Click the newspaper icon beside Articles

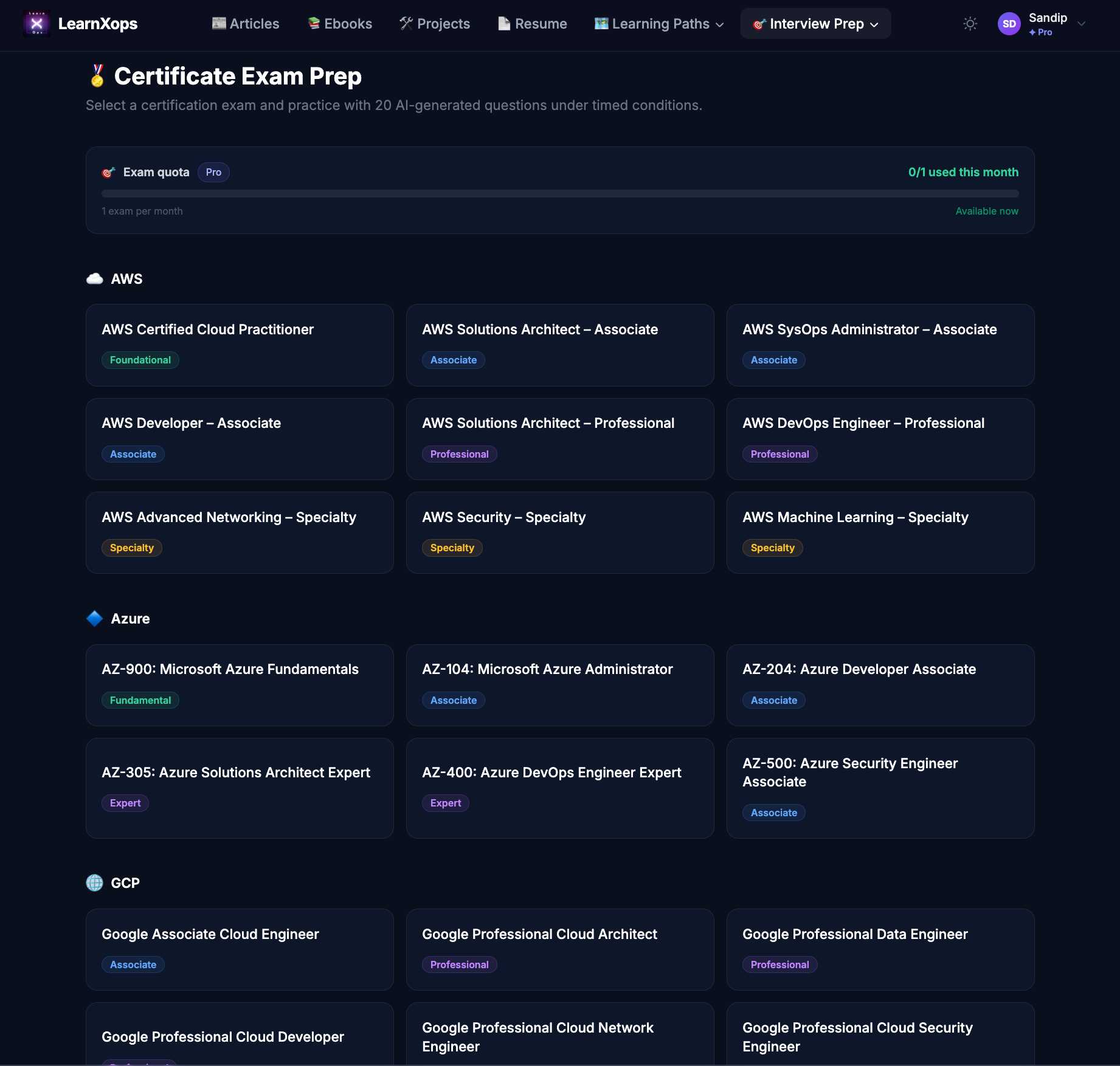(x=219, y=24)
